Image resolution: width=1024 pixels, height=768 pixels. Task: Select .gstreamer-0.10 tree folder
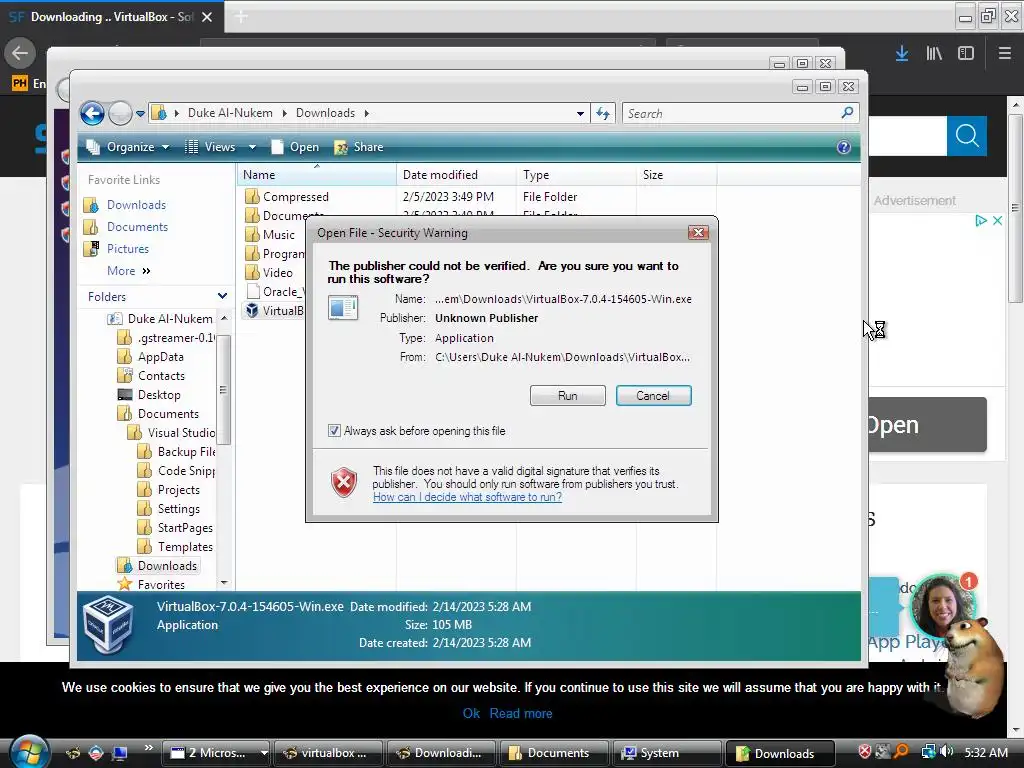pyautogui.click(x=176, y=338)
